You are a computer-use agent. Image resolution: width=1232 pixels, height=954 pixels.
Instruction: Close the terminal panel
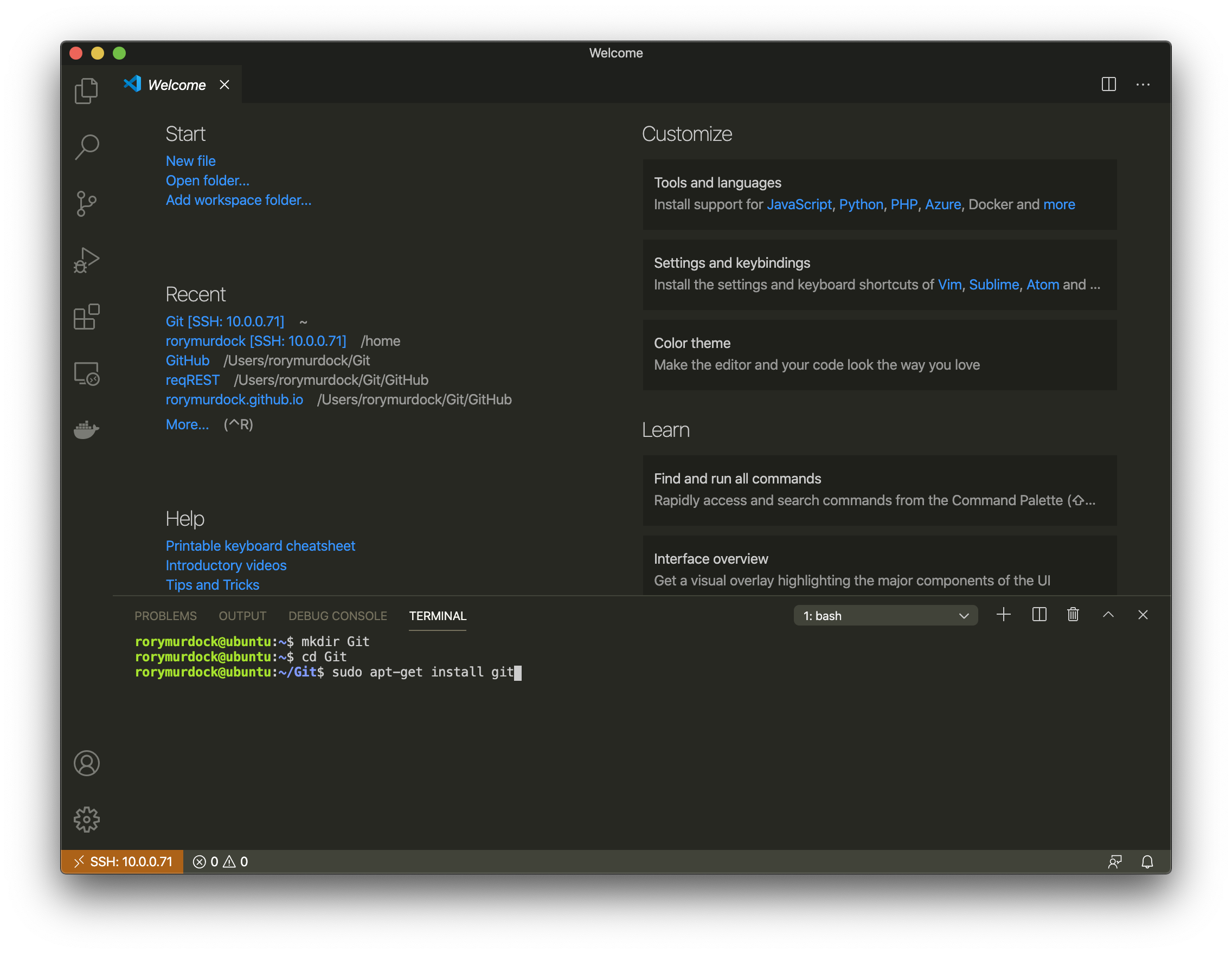(x=1143, y=615)
